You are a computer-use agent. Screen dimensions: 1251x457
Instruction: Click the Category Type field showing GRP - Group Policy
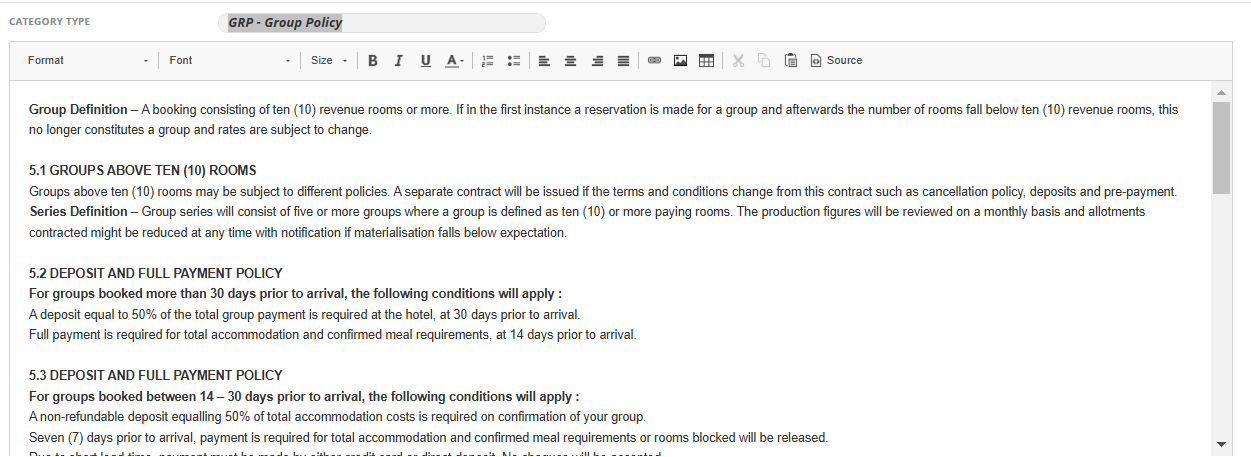point(382,23)
